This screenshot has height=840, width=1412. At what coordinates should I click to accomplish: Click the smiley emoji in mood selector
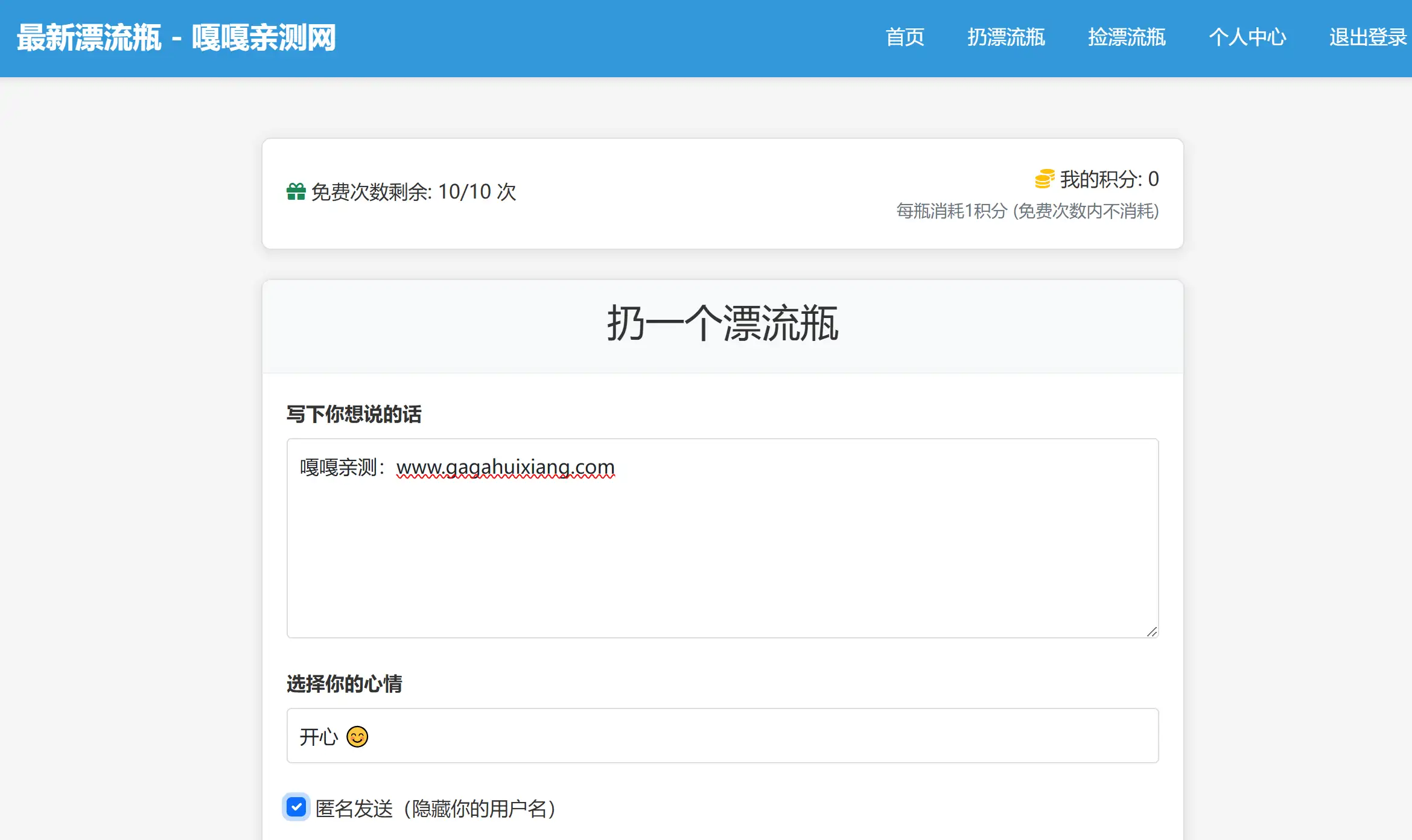(357, 737)
